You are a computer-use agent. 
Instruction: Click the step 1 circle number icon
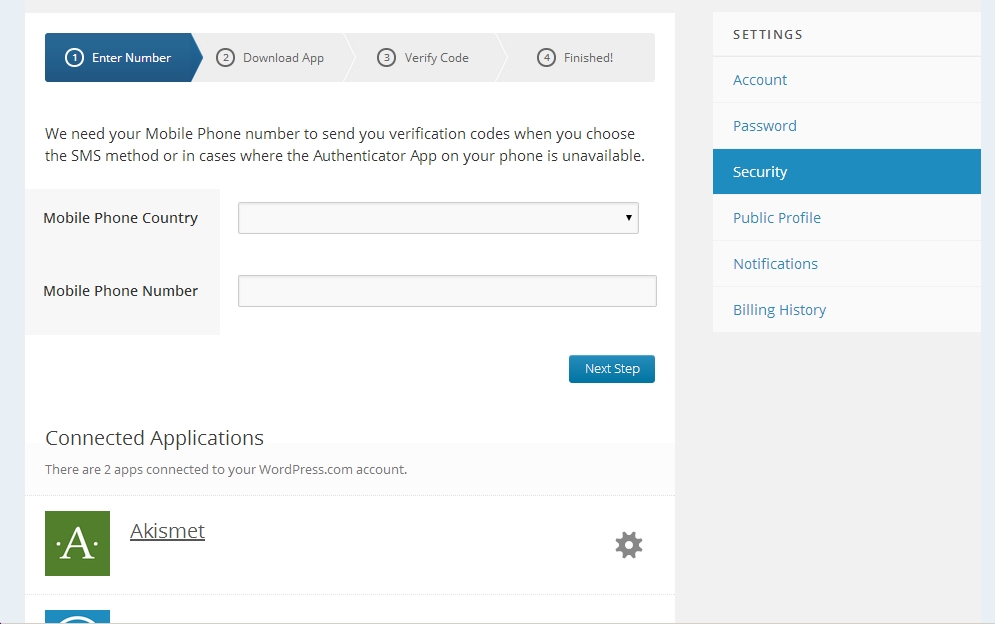(x=74, y=58)
